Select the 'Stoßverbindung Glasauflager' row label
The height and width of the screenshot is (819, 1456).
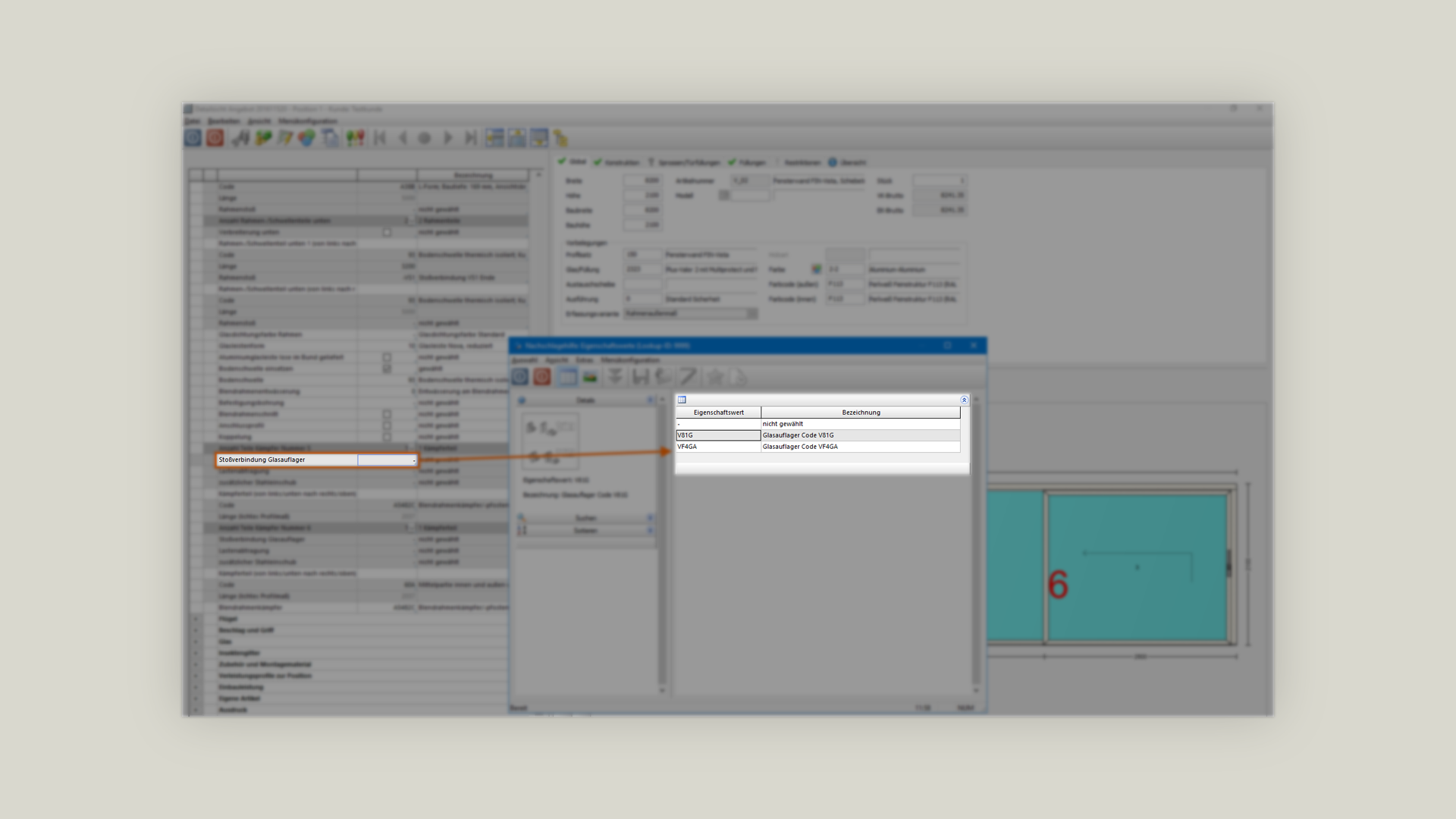tap(262, 460)
